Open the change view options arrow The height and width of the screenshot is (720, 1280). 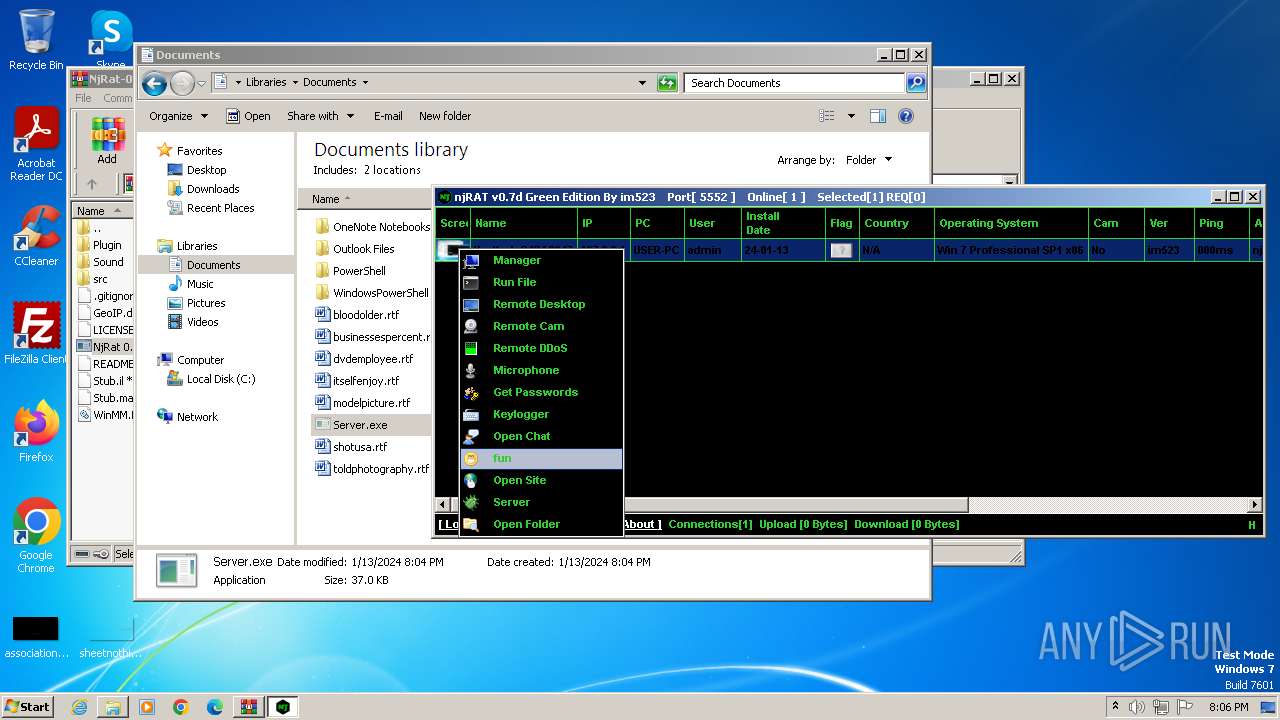point(851,116)
